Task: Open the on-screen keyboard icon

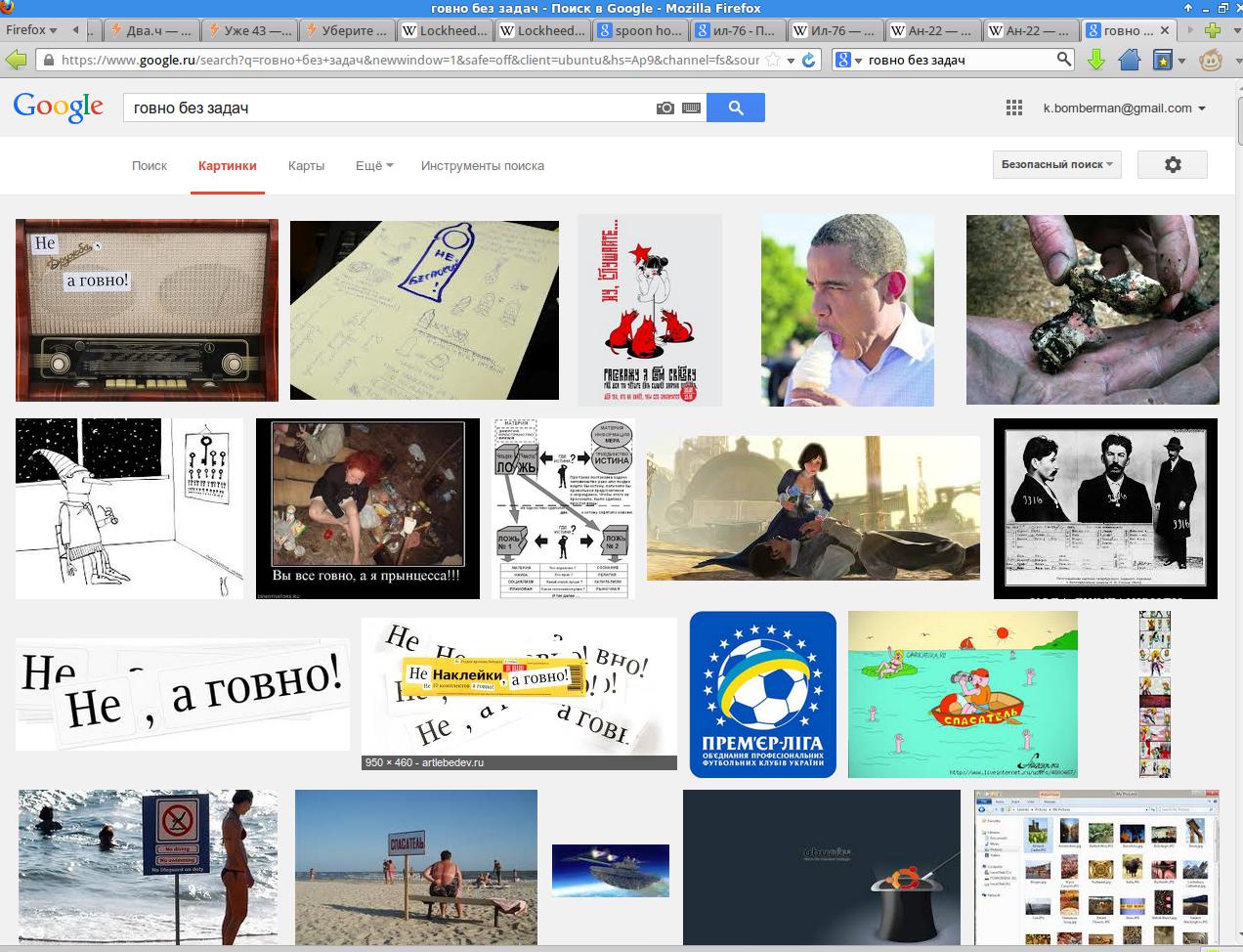Action: (x=691, y=108)
